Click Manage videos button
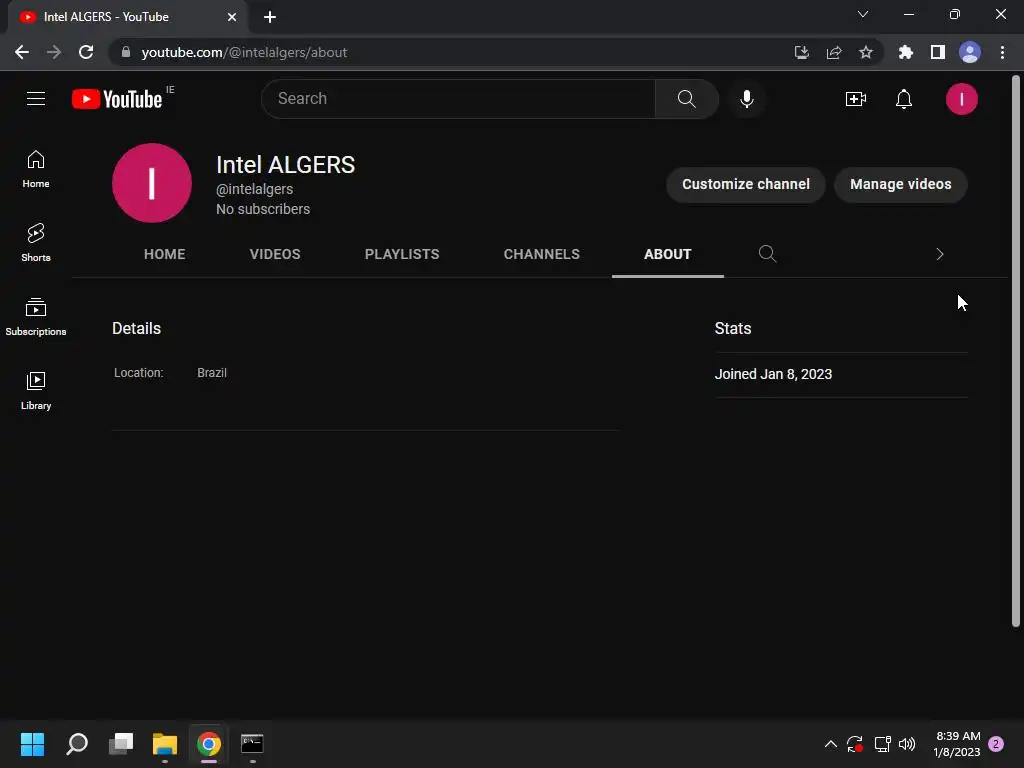This screenshot has height=768, width=1024. click(901, 184)
